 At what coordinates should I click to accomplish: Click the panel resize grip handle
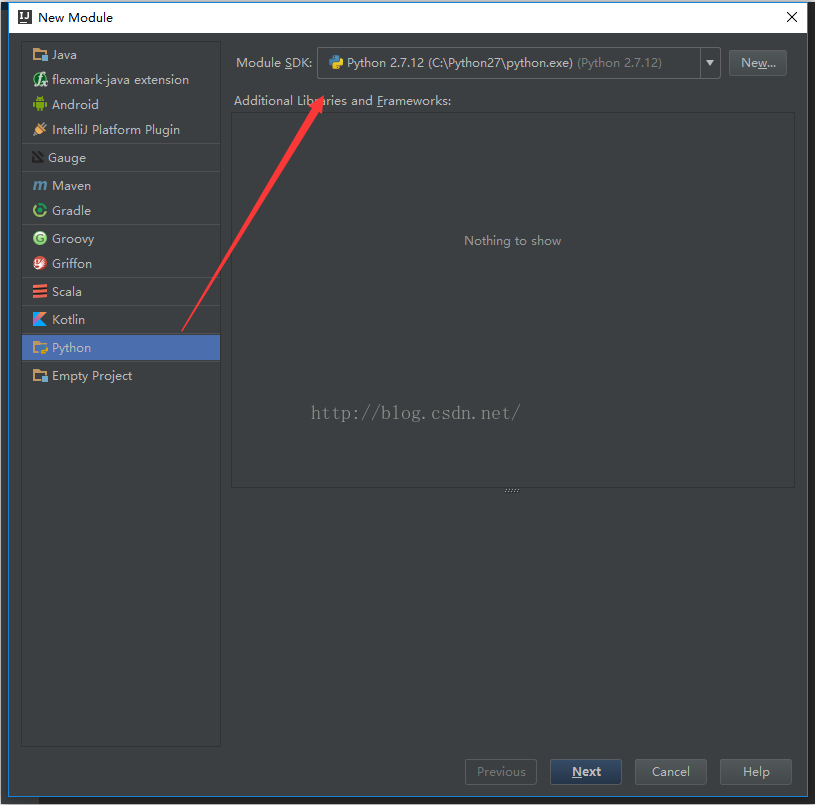click(x=512, y=490)
